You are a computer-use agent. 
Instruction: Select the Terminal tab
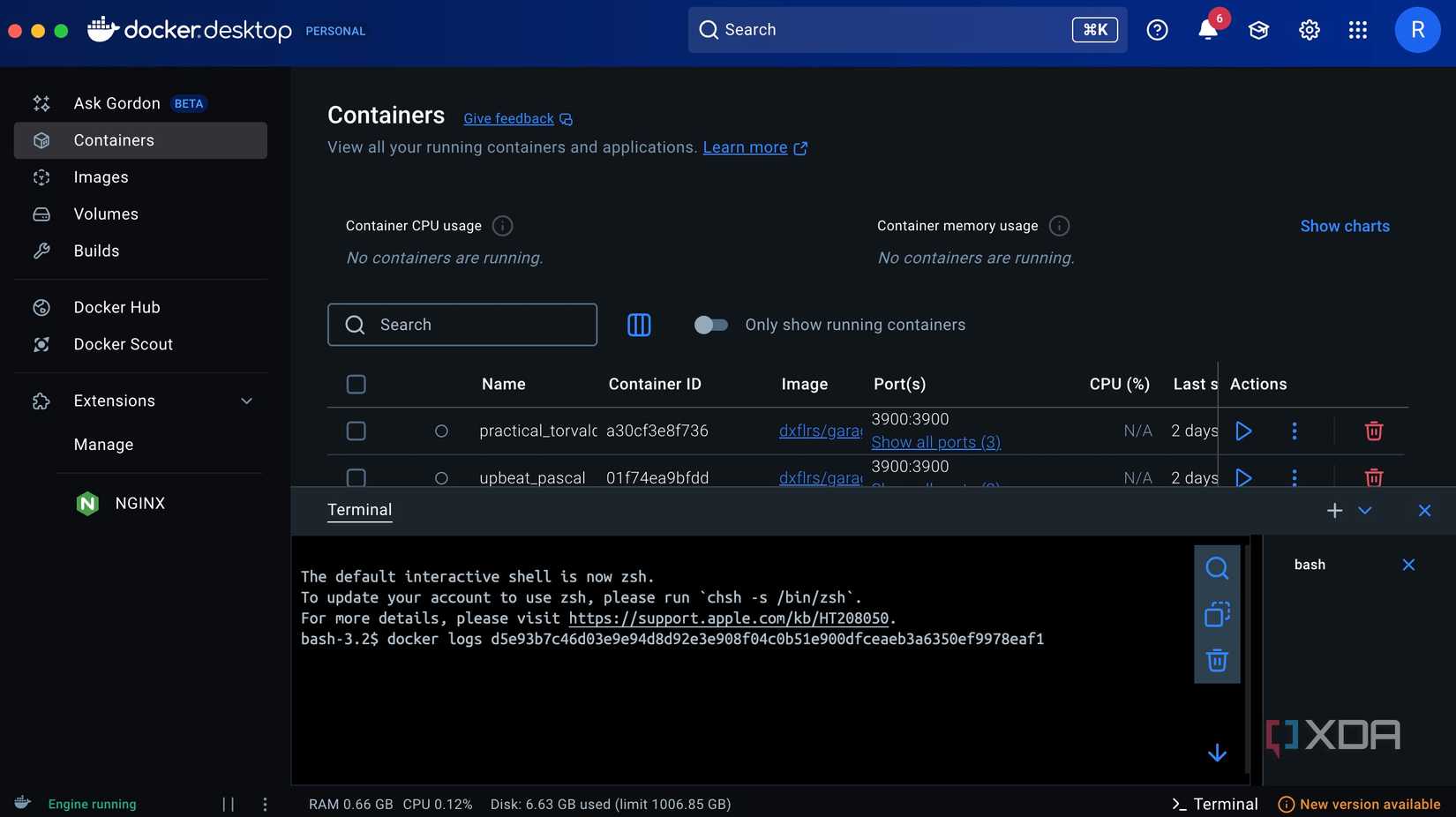click(x=359, y=510)
